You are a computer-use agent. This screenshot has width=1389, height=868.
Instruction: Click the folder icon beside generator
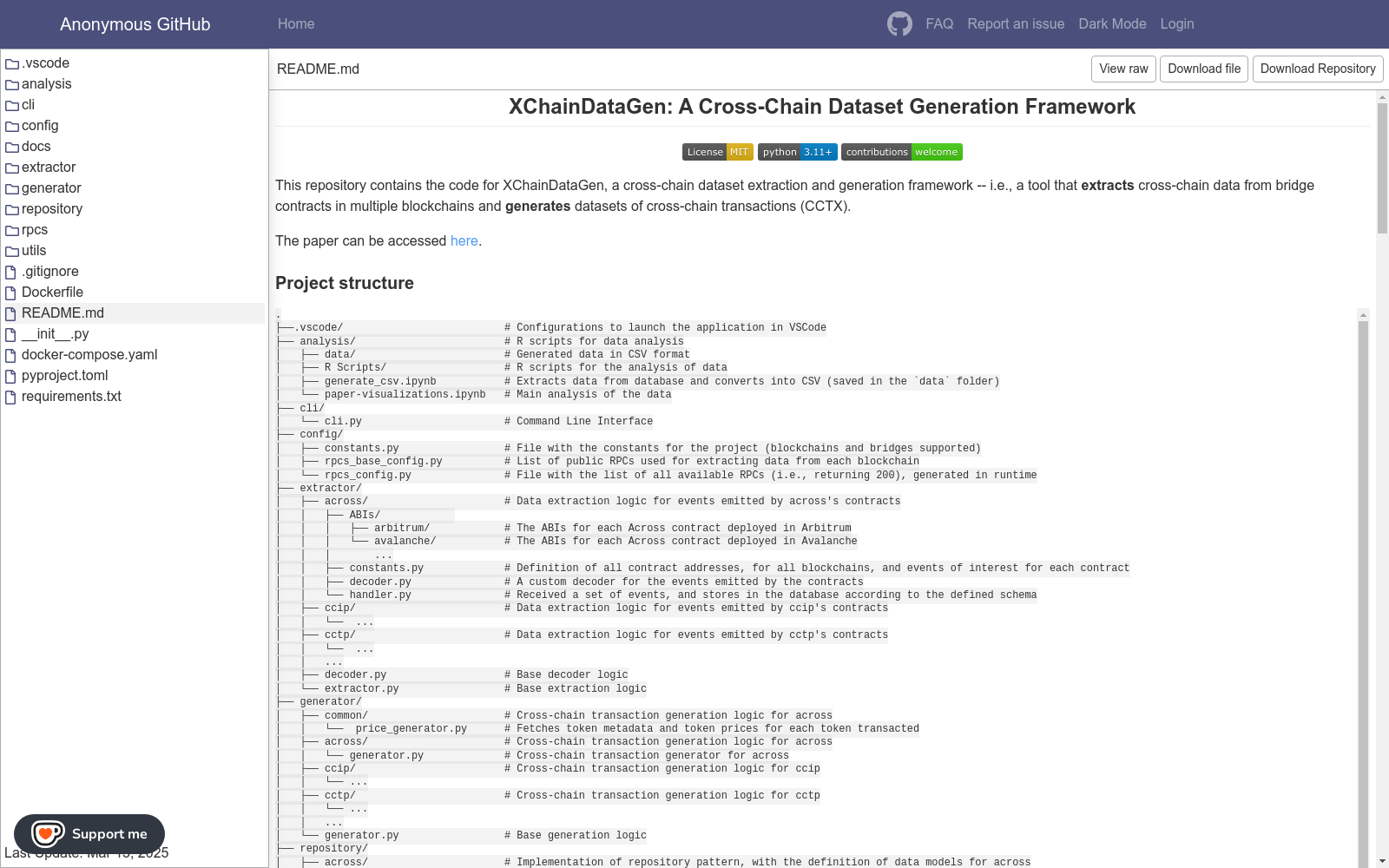click(x=12, y=188)
